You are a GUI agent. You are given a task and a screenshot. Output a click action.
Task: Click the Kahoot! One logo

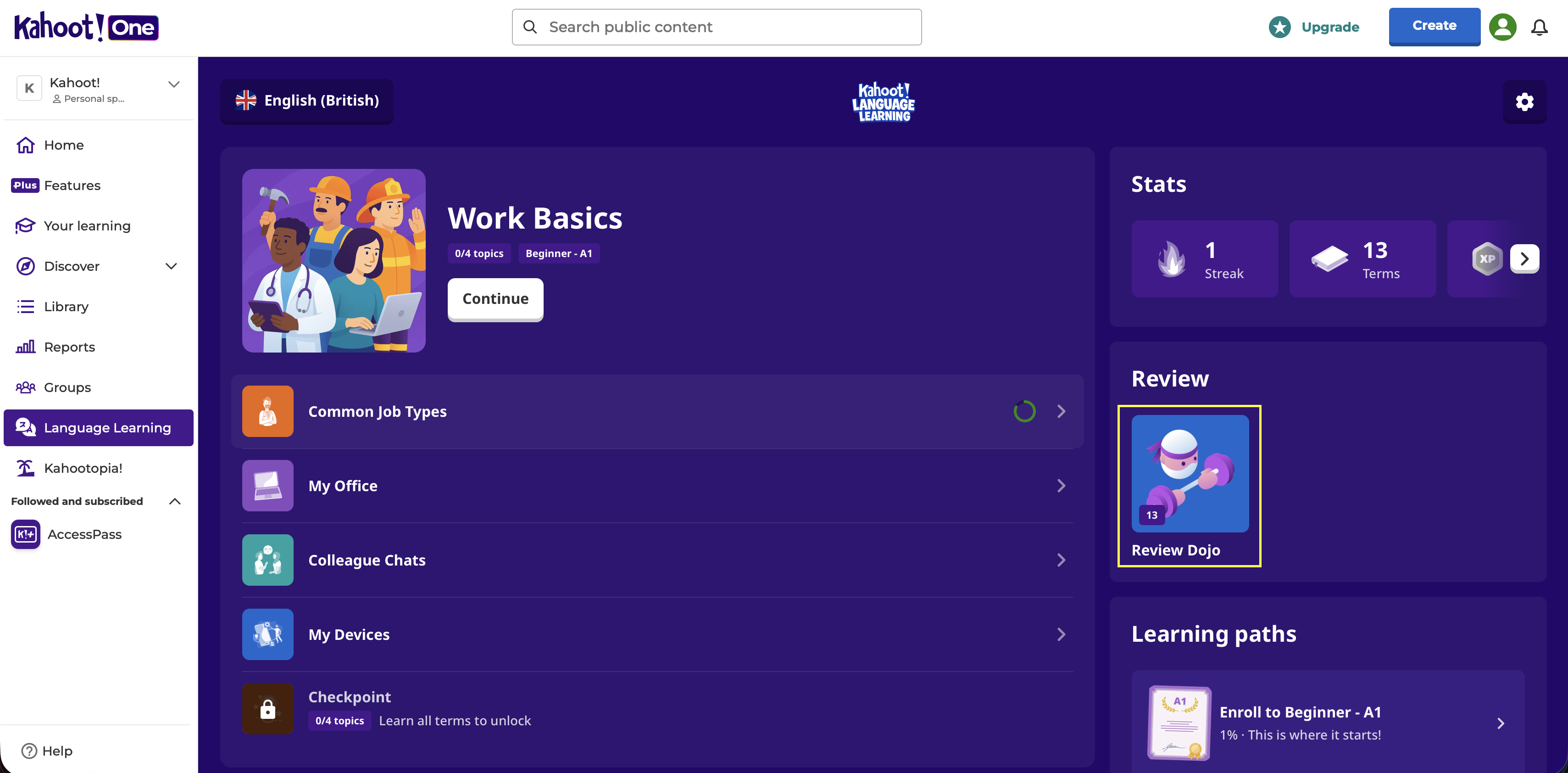[x=86, y=27]
